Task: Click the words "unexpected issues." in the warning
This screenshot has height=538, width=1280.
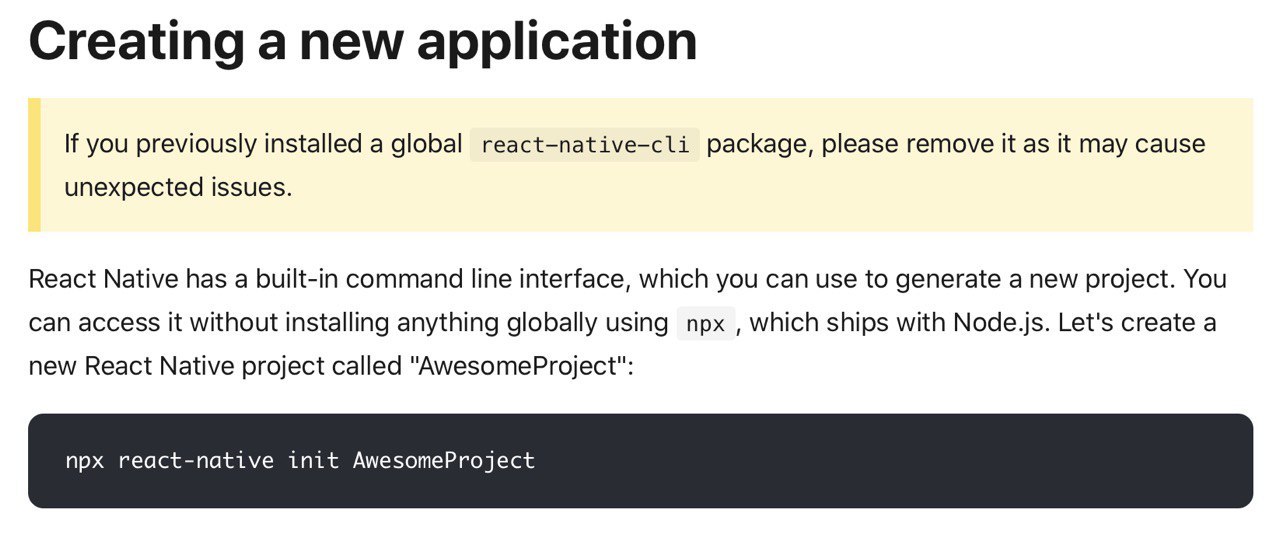Action: click(178, 187)
